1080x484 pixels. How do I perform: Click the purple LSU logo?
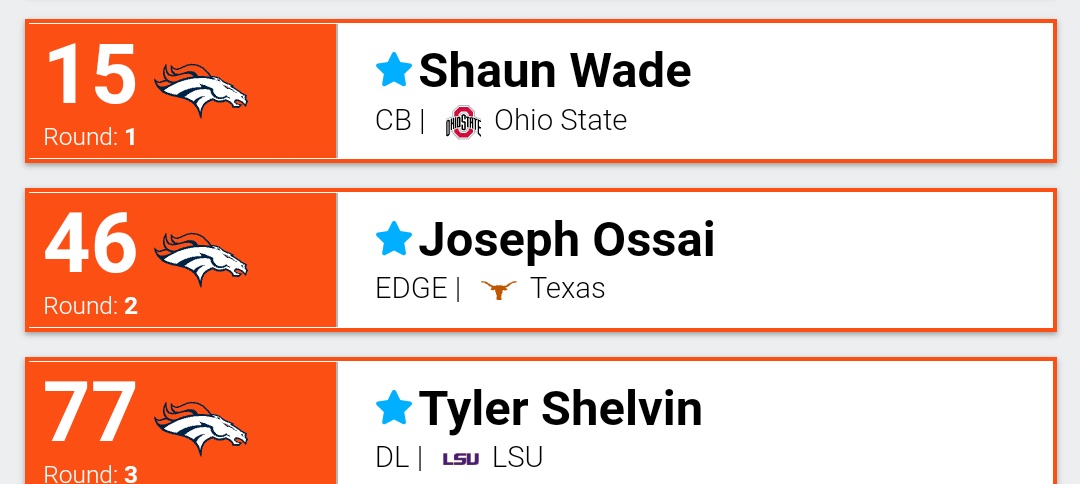pos(461,459)
